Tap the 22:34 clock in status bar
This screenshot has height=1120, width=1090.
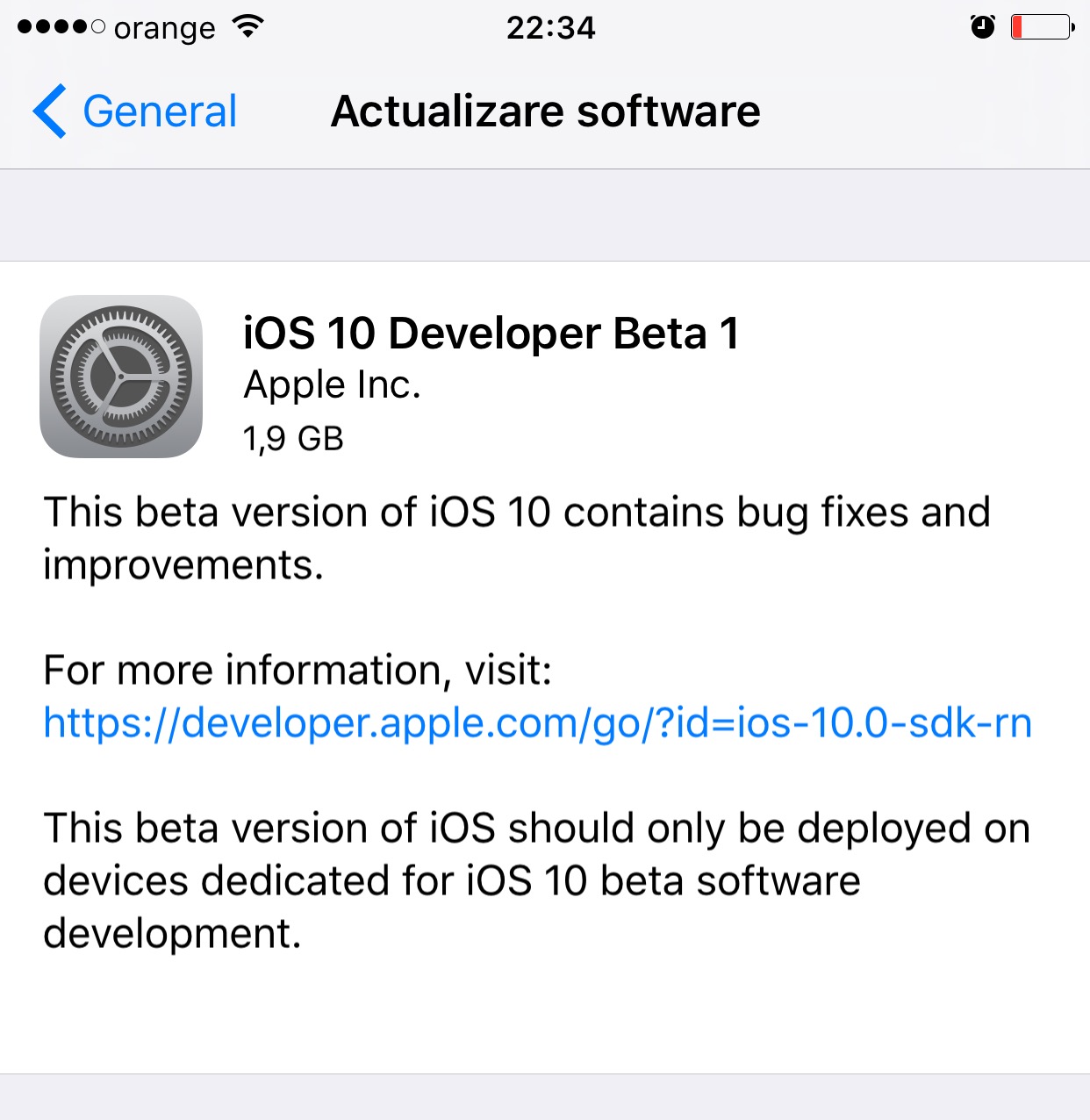point(550,28)
